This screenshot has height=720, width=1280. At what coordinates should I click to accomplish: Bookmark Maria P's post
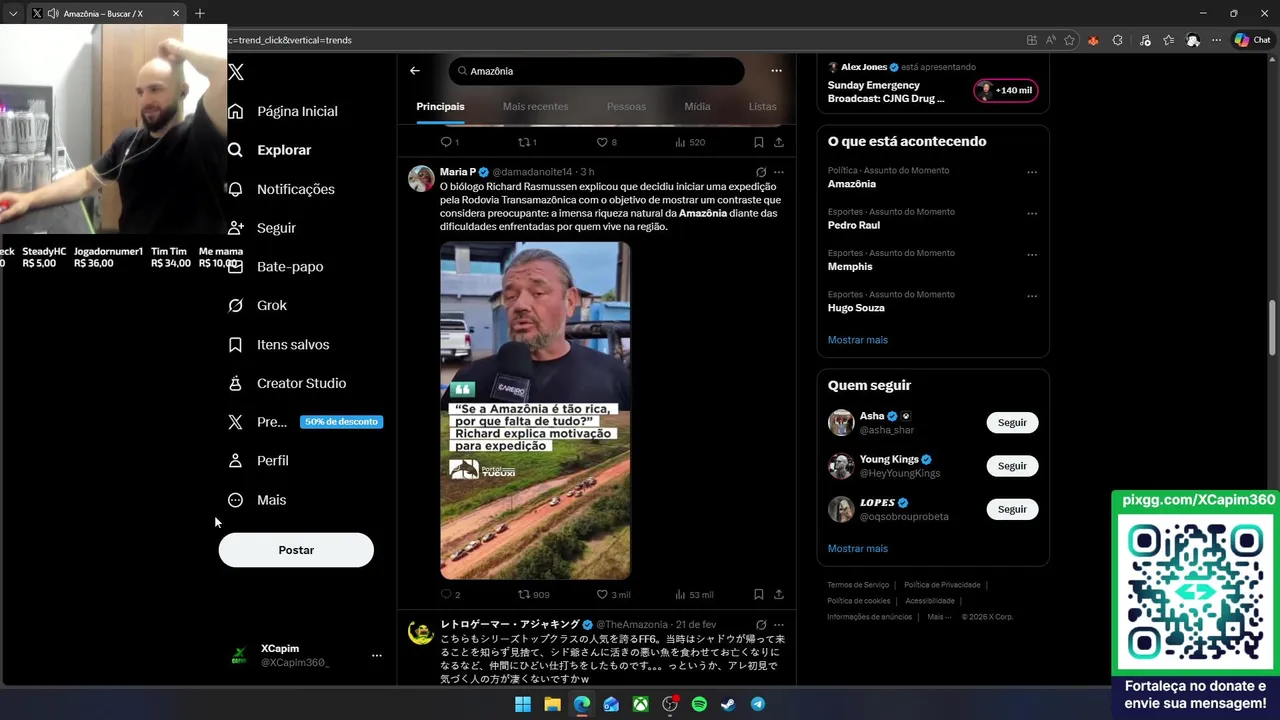(759, 595)
